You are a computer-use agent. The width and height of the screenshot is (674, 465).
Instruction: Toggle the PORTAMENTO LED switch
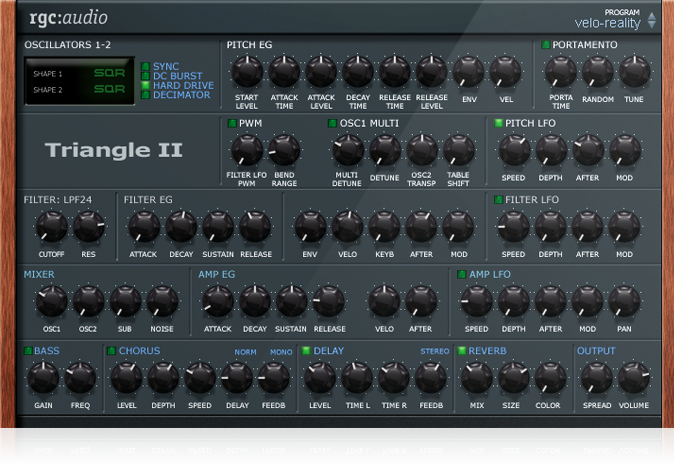pyautogui.click(x=545, y=45)
